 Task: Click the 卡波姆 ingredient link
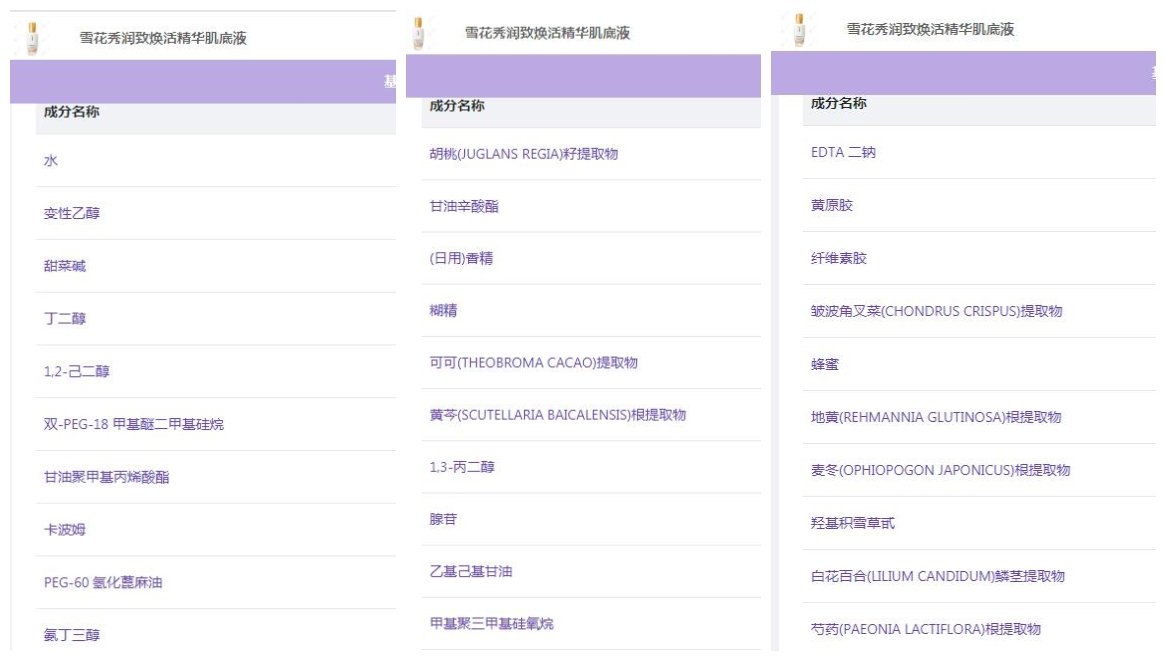click(x=65, y=530)
